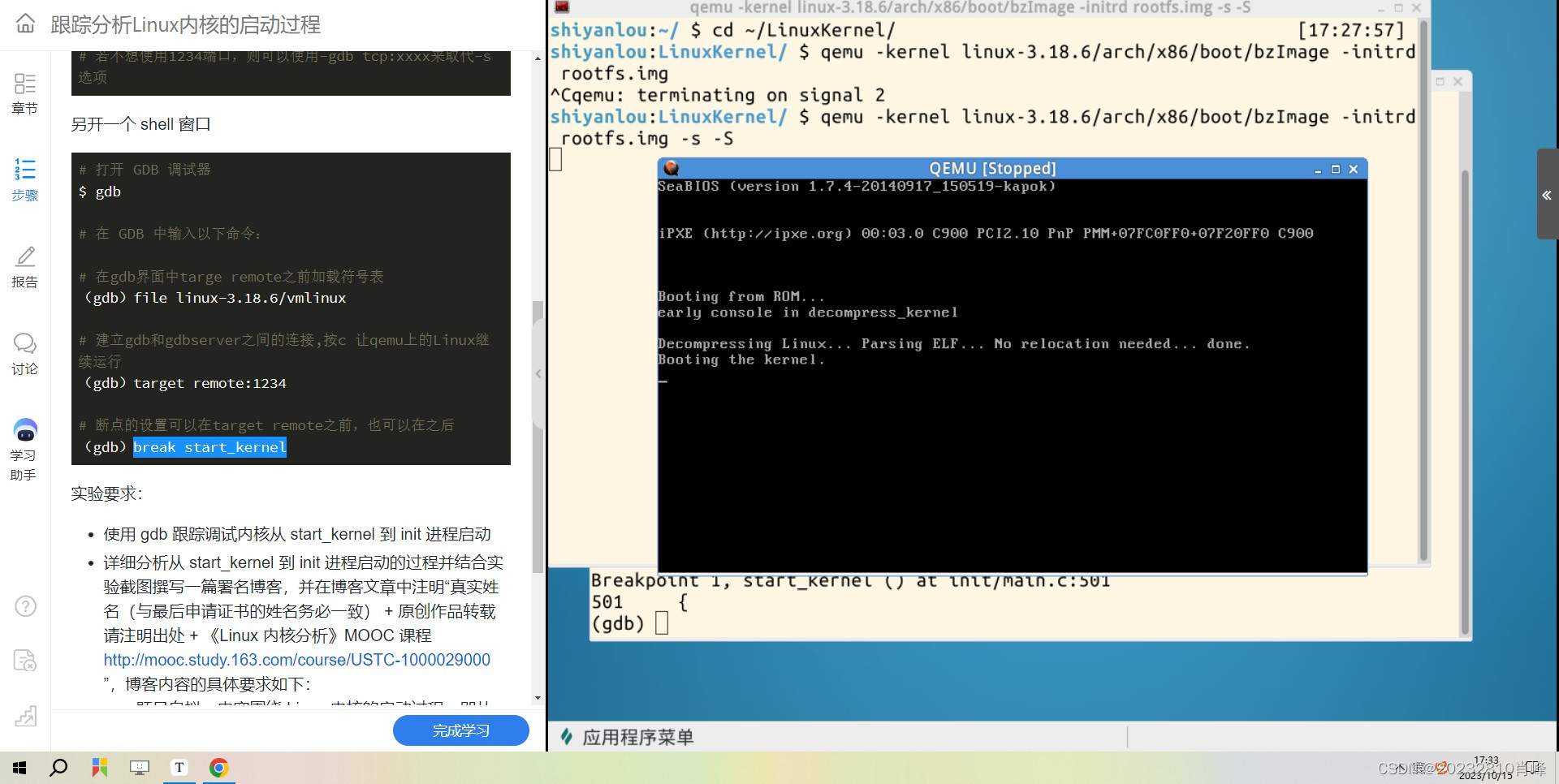The height and width of the screenshot is (784, 1559).
Task: Click the home icon beside the lesson title
Action: (x=24, y=24)
